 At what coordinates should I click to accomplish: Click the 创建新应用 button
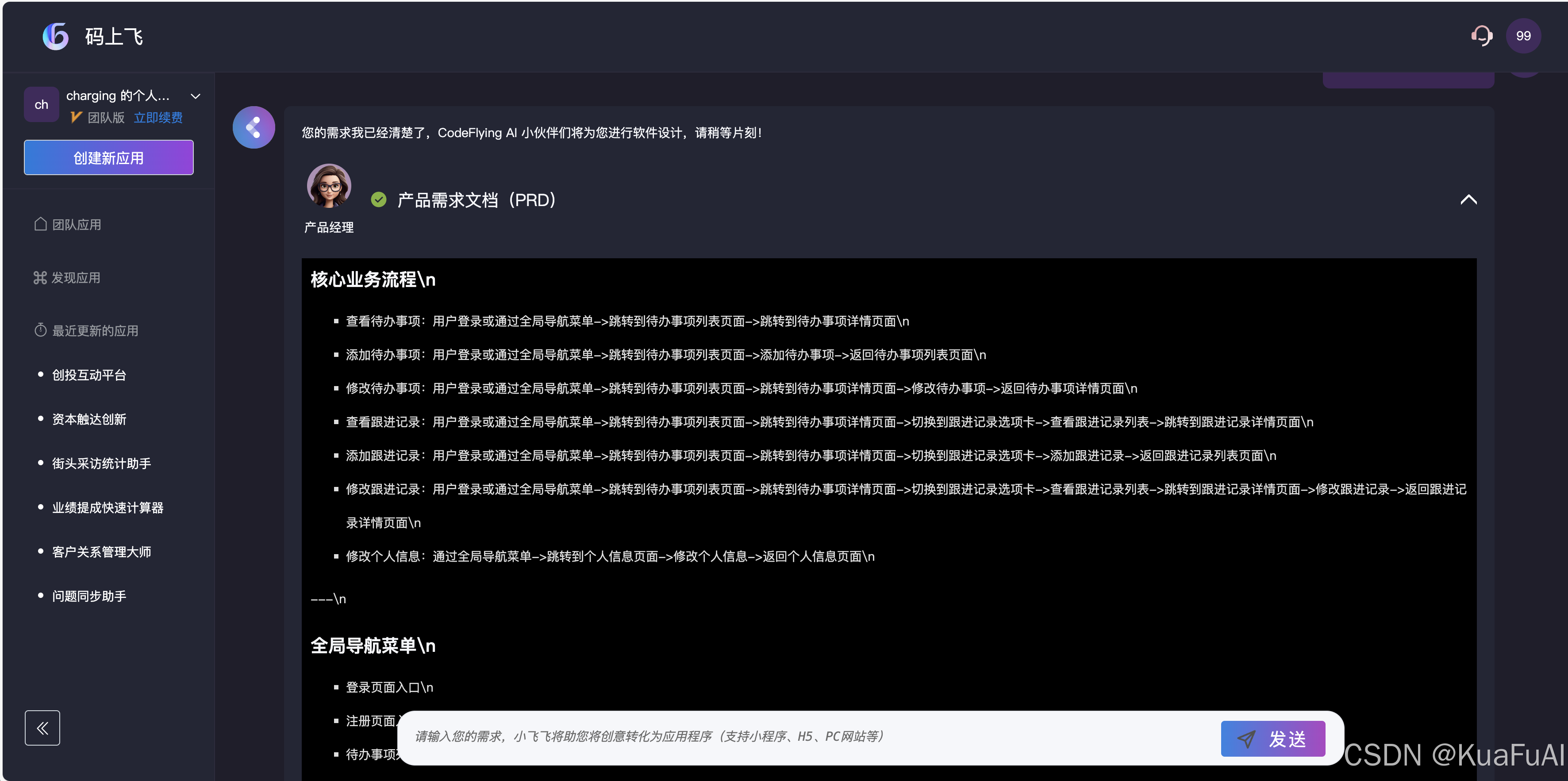(108, 158)
